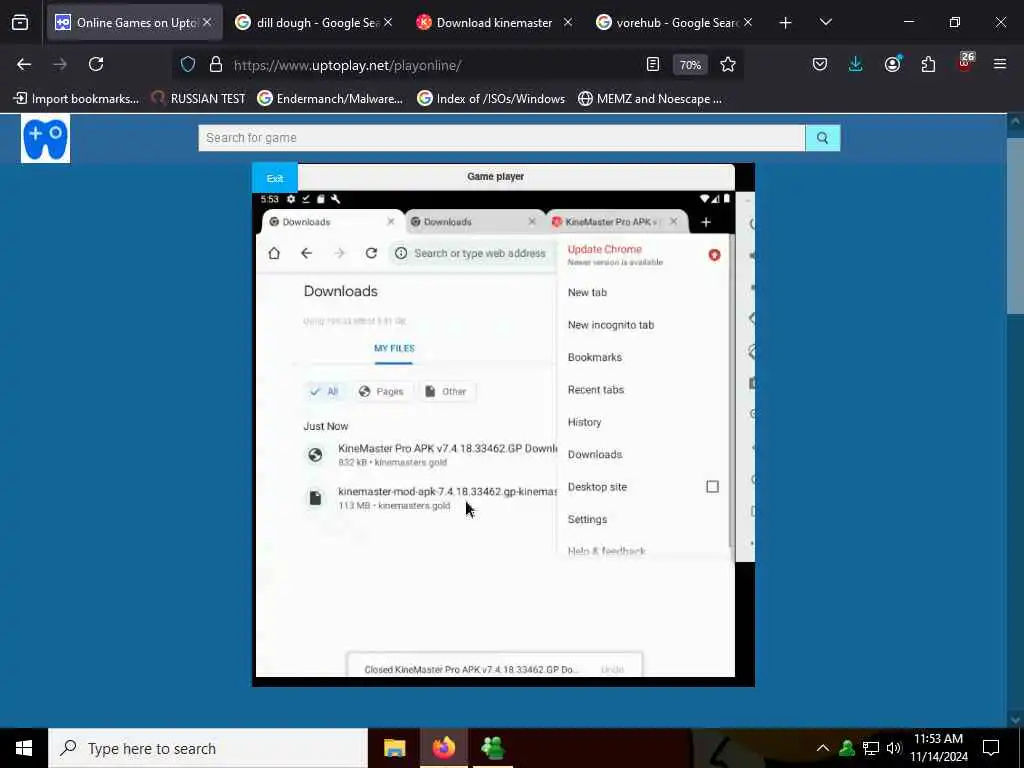Viewport: 1024px width, 768px height.
Task: Select the Pages filter chip
Action: [381, 391]
